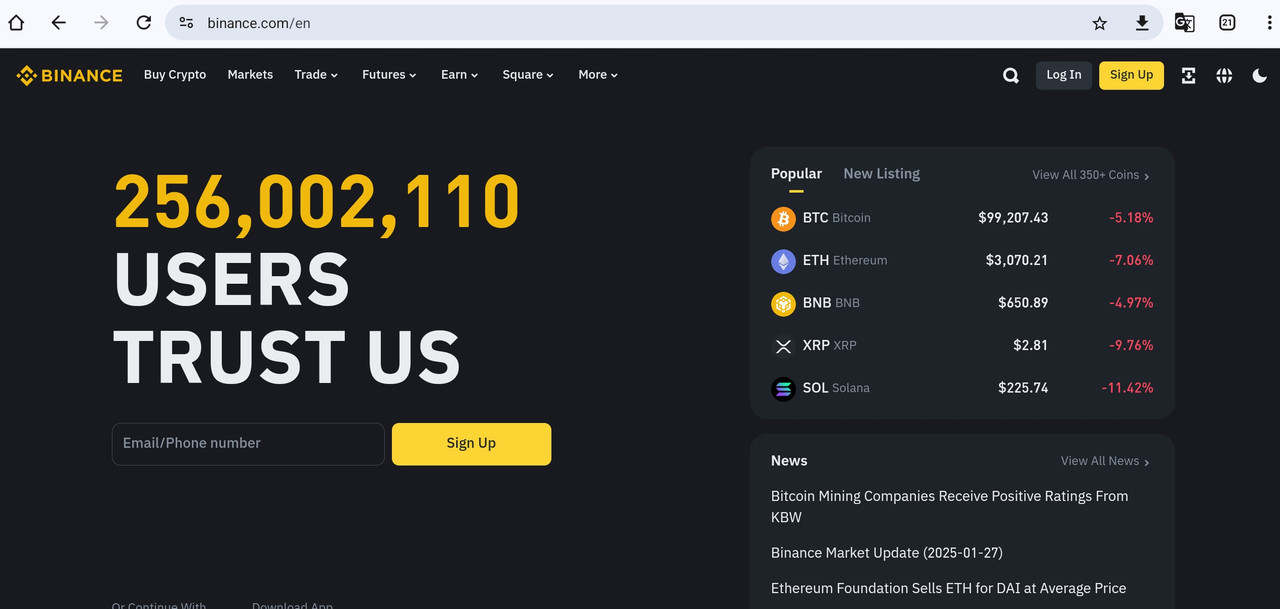Open the browser three-dot menu
Screen dimensions: 1280x609
(x=1269, y=22)
